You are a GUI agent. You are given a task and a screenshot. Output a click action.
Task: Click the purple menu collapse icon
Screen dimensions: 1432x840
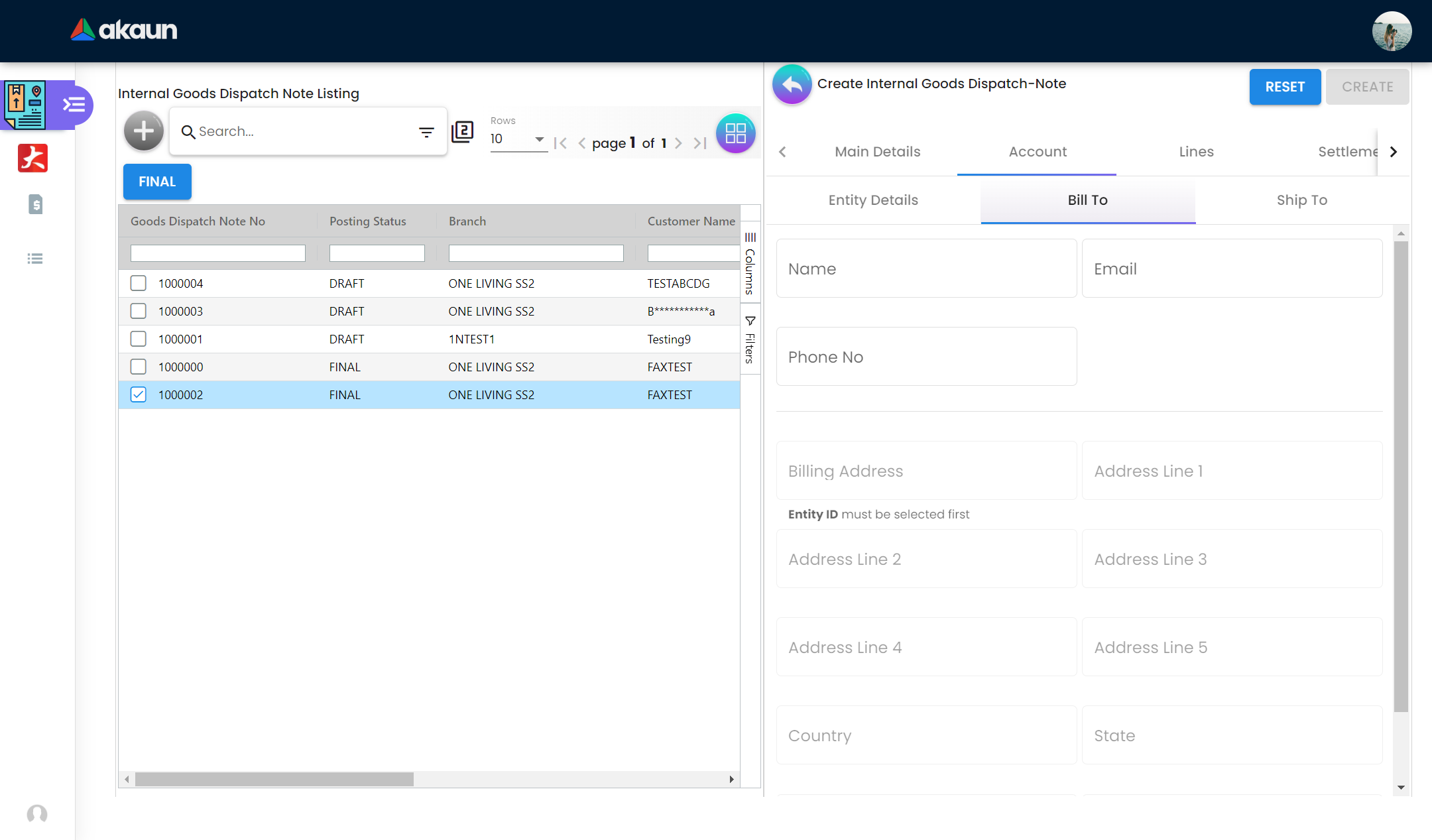(74, 105)
